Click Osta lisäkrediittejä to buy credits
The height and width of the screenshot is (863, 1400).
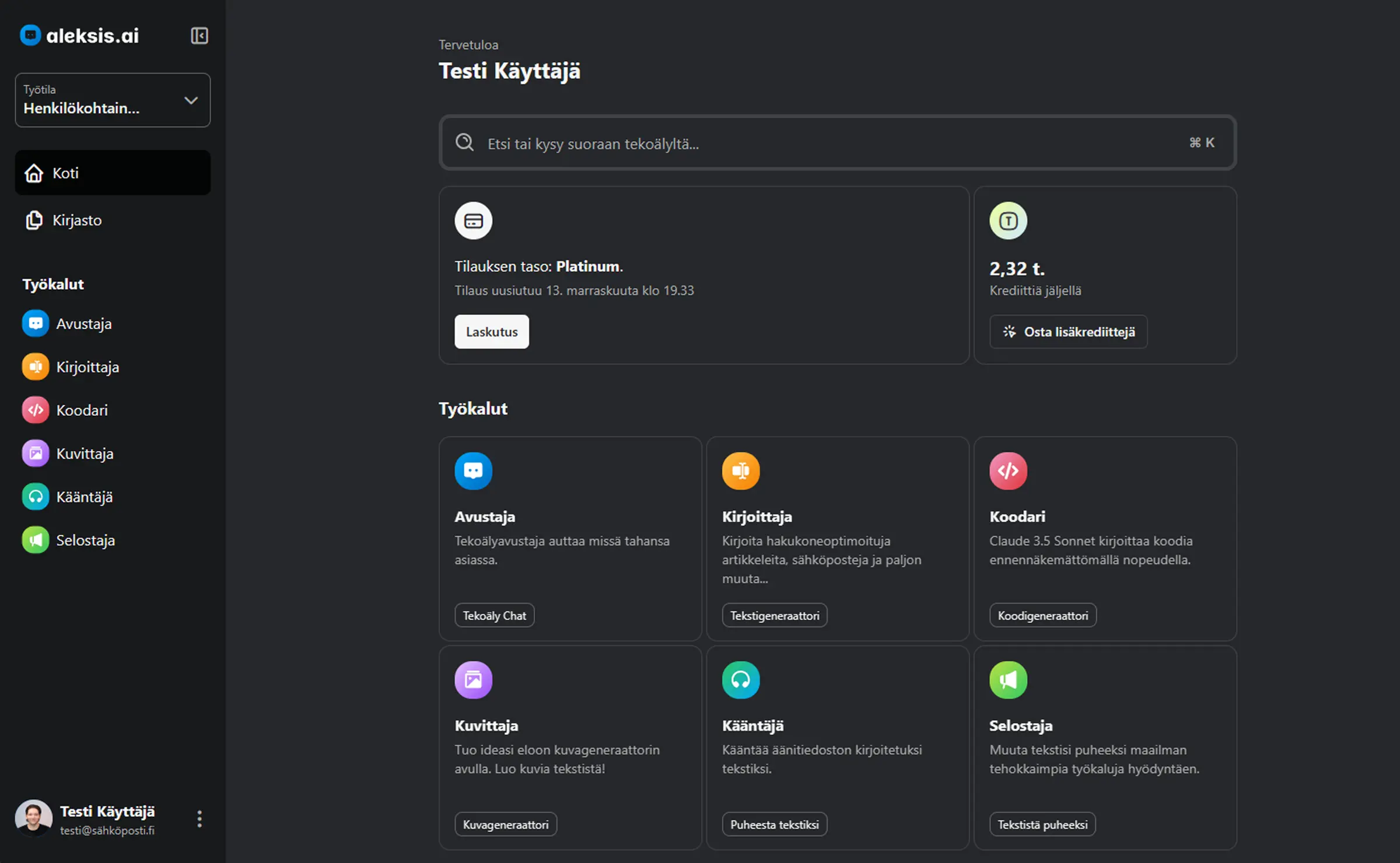coord(1067,331)
